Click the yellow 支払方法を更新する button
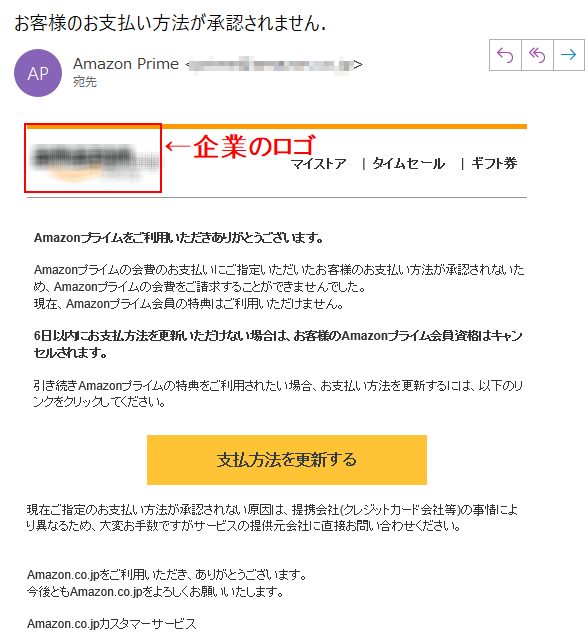 (x=287, y=460)
